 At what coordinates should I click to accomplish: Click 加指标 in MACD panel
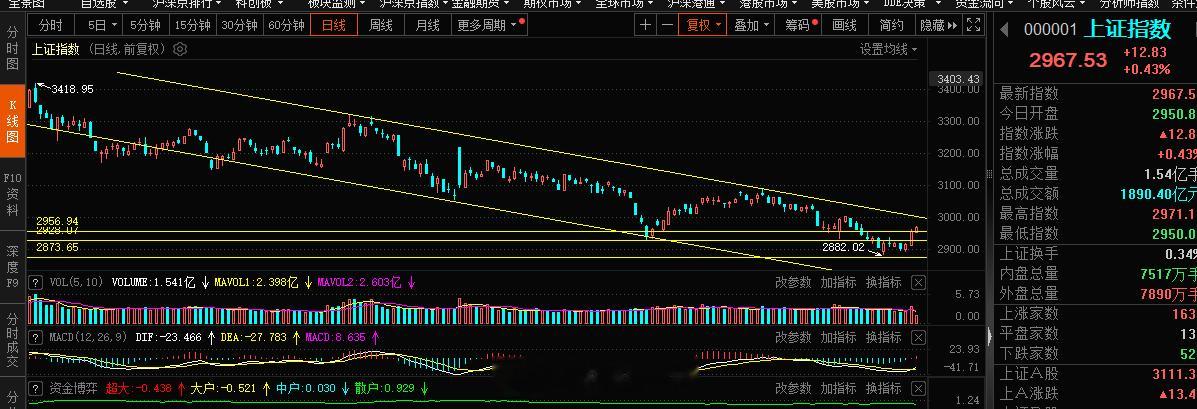pyautogui.click(x=838, y=337)
